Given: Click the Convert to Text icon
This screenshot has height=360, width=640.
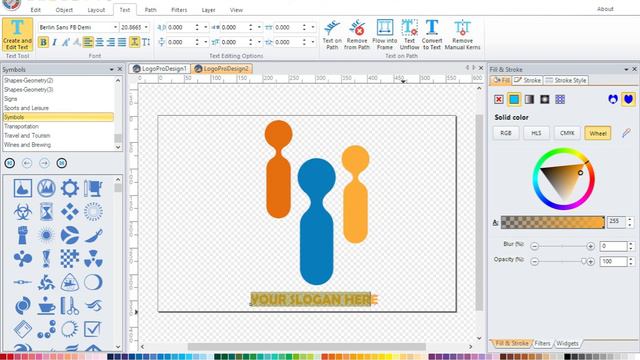Looking at the screenshot, I should pyautogui.click(x=432, y=35).
